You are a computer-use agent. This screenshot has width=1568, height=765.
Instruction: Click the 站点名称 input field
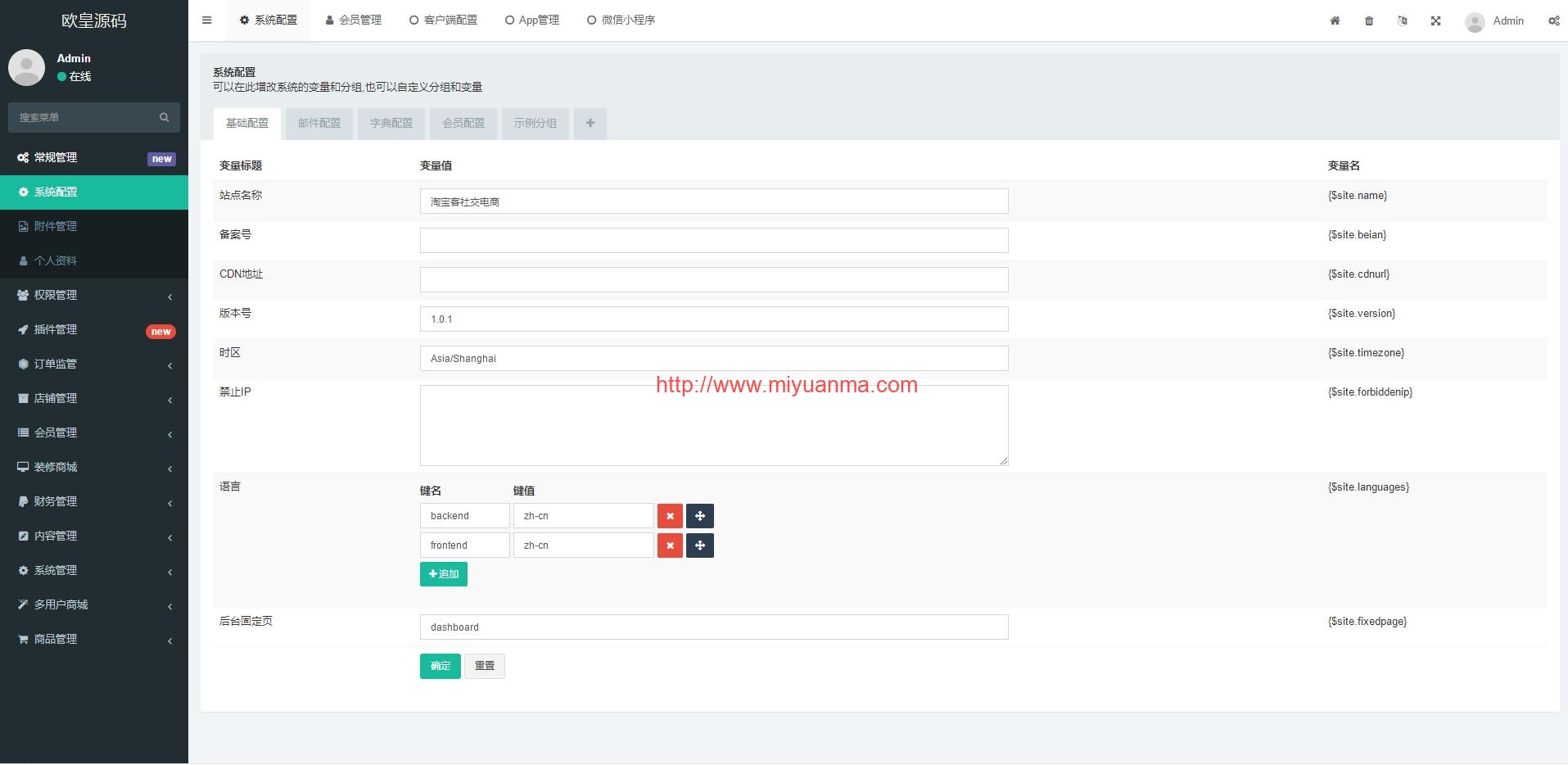pyautogui.click(x=714, y=201)
